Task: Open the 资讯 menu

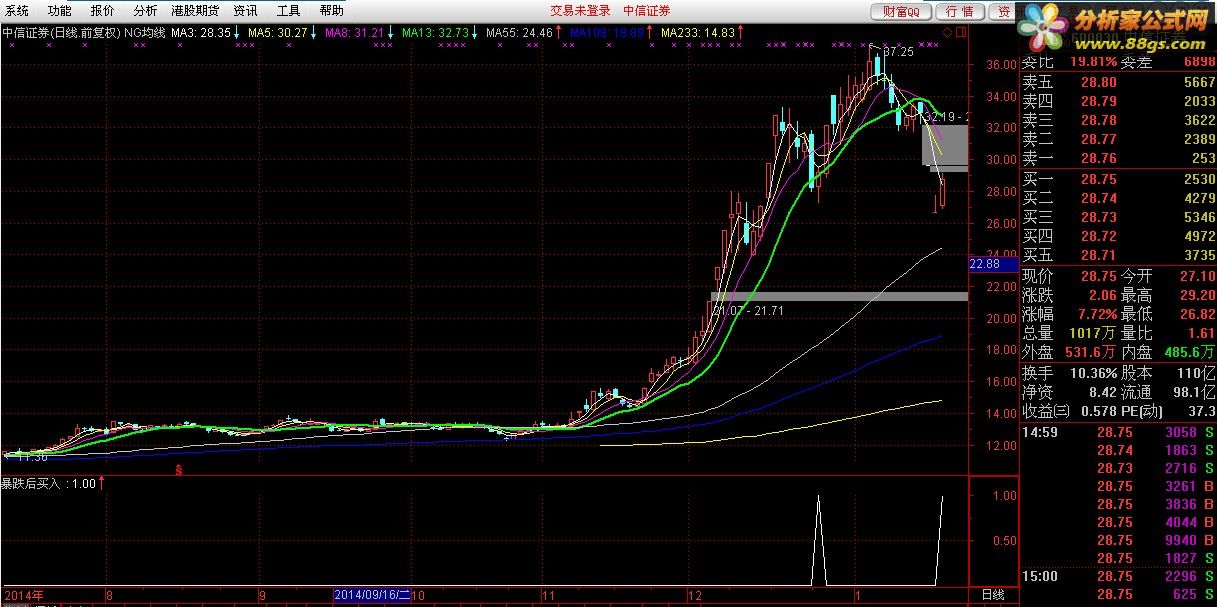Action: click(245, 11)
